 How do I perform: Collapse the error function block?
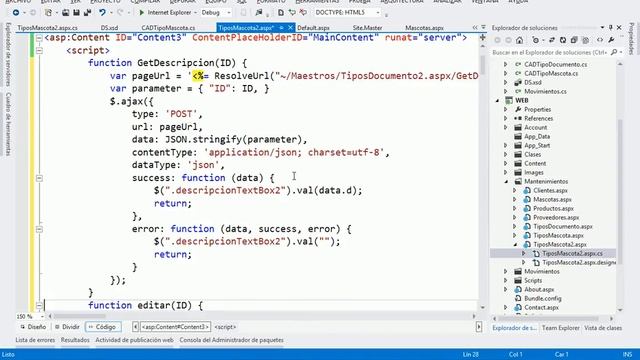pyautogui.click(x=39, y=229)
